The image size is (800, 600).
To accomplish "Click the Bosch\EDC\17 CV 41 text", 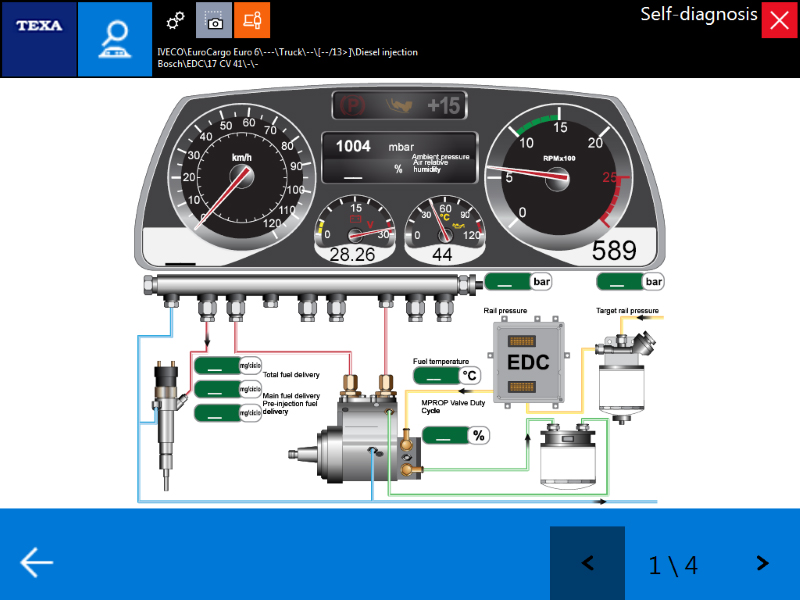I will point(208,64).
